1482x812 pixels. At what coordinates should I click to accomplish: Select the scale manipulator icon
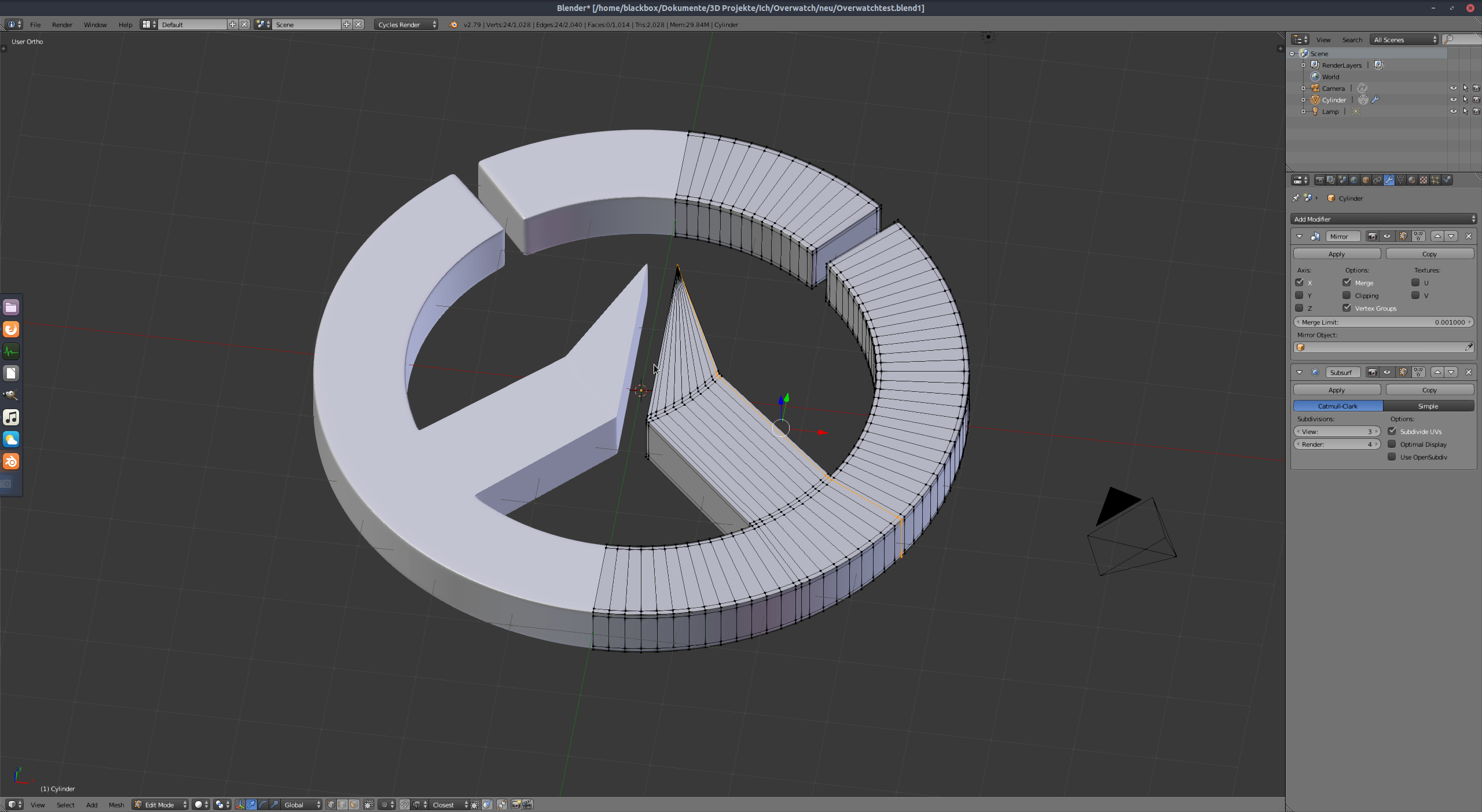275,804
